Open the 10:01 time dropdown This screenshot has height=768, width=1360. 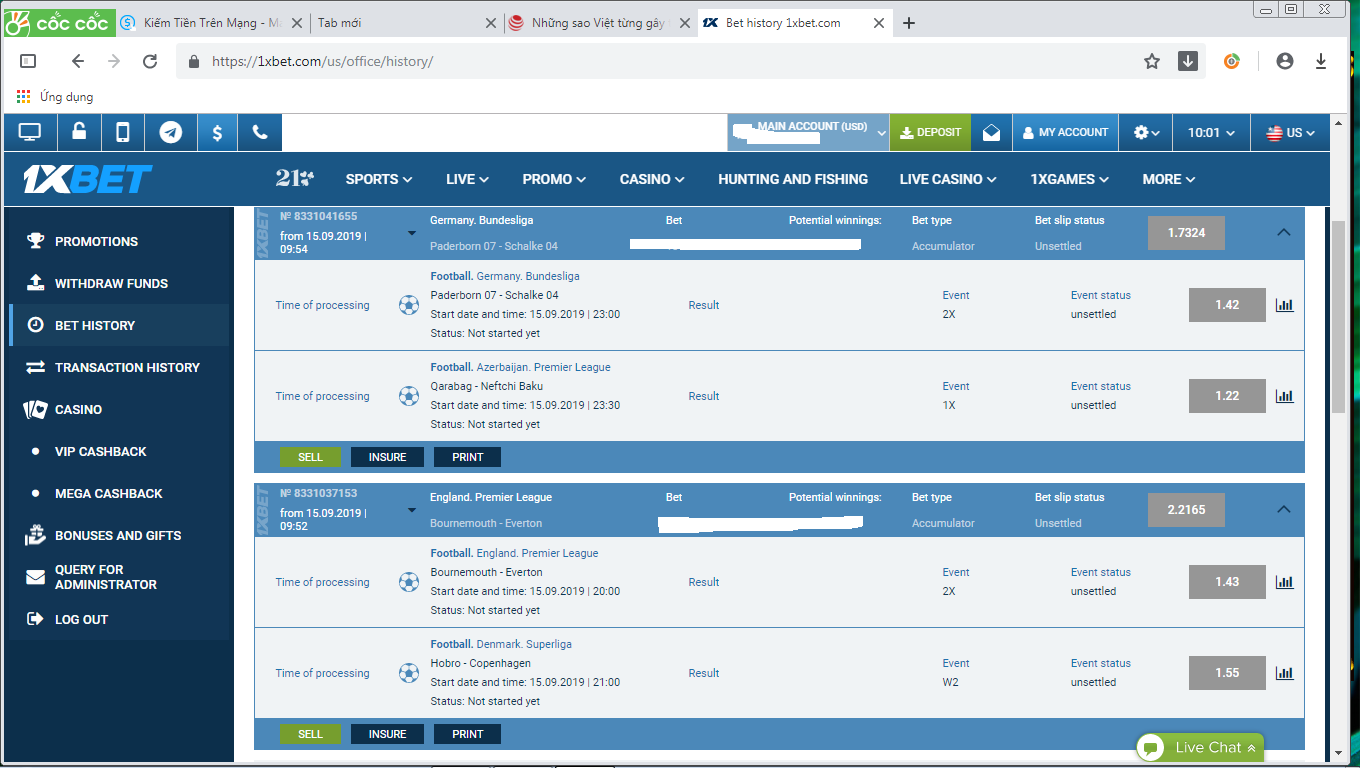coord(1211,132)
